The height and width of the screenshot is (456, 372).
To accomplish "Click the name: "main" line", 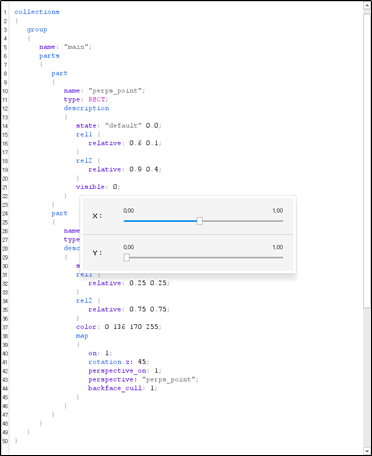I will point(65,47).
